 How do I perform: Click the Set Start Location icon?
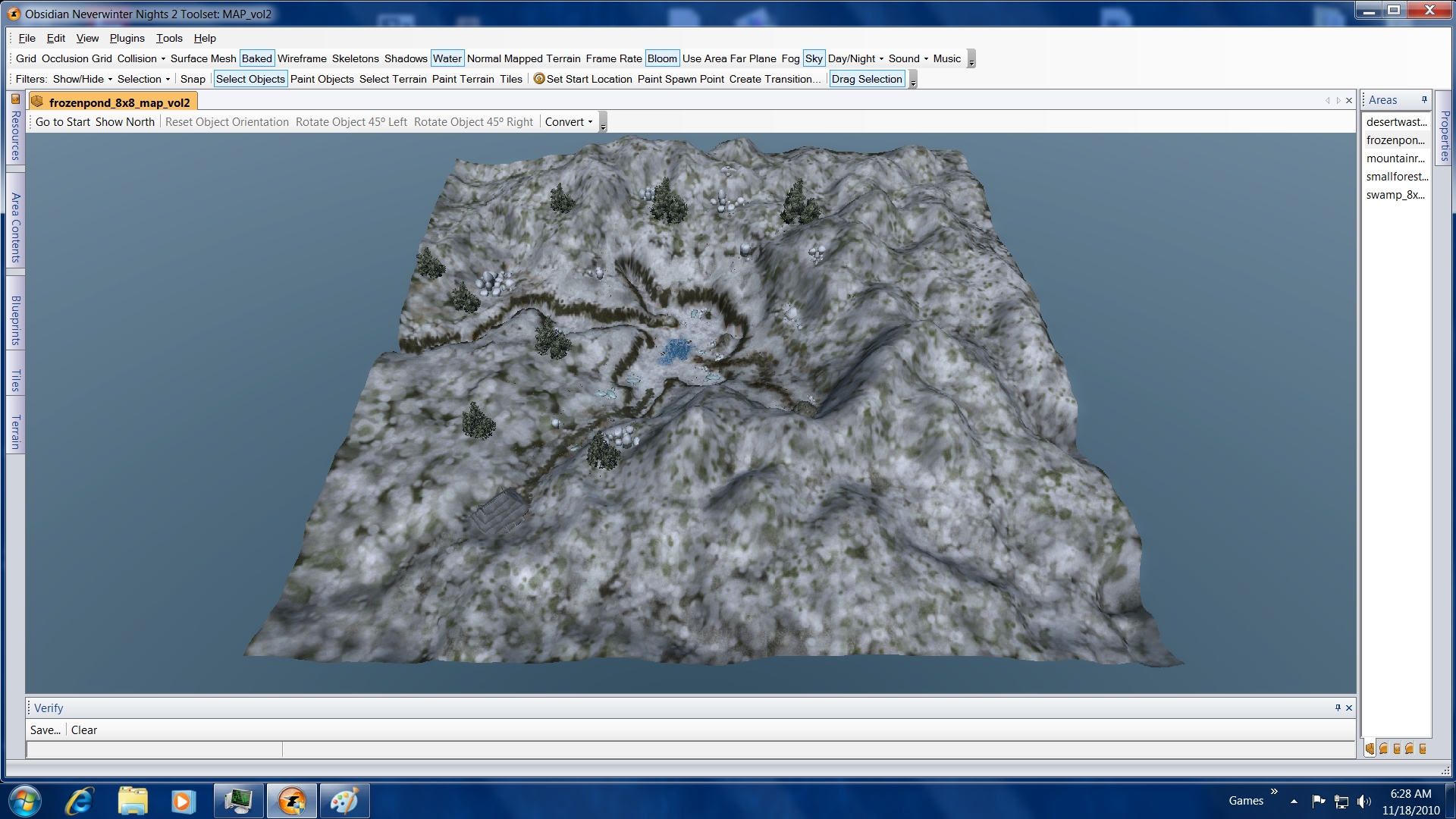[x=539, y=79]
